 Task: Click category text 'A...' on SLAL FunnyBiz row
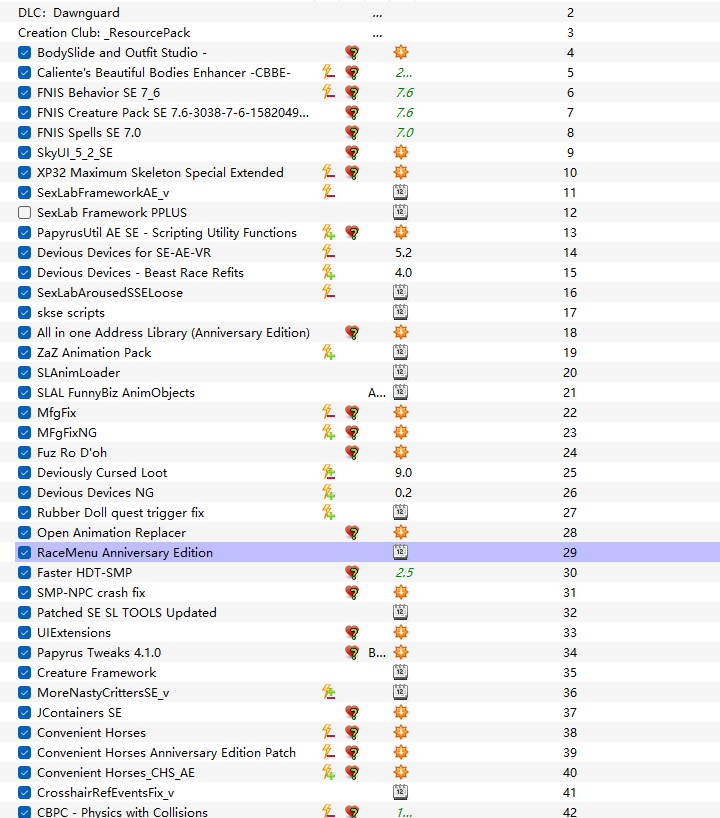[x=377, y=393]
